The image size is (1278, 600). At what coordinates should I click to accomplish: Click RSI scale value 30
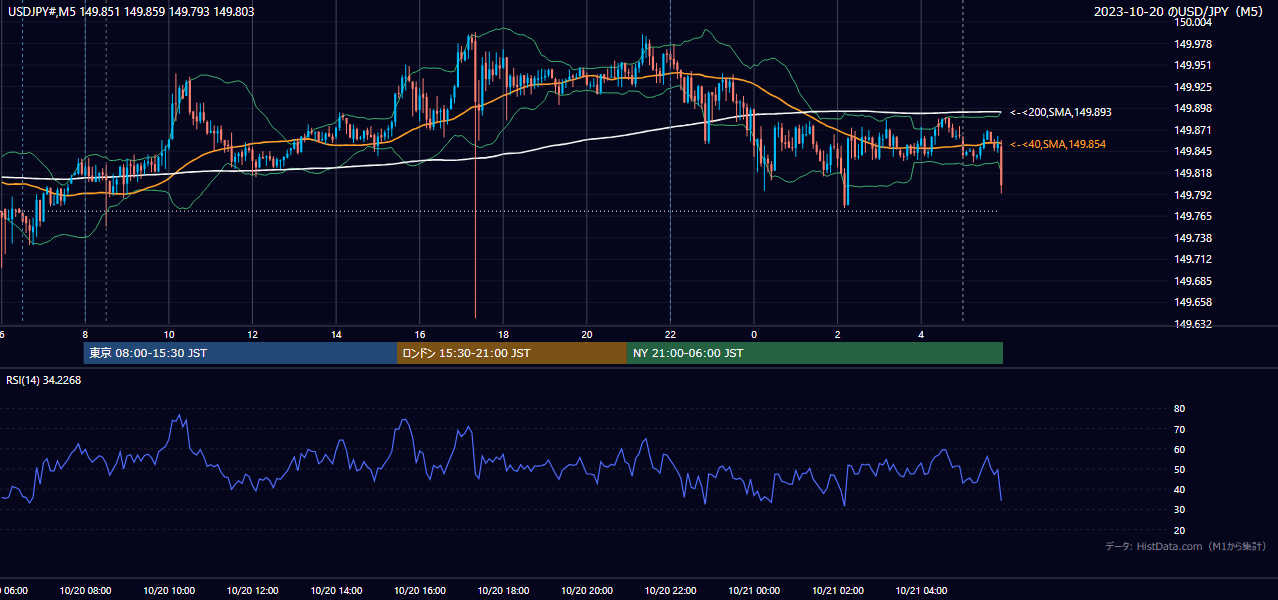[x=1180, y=510]
